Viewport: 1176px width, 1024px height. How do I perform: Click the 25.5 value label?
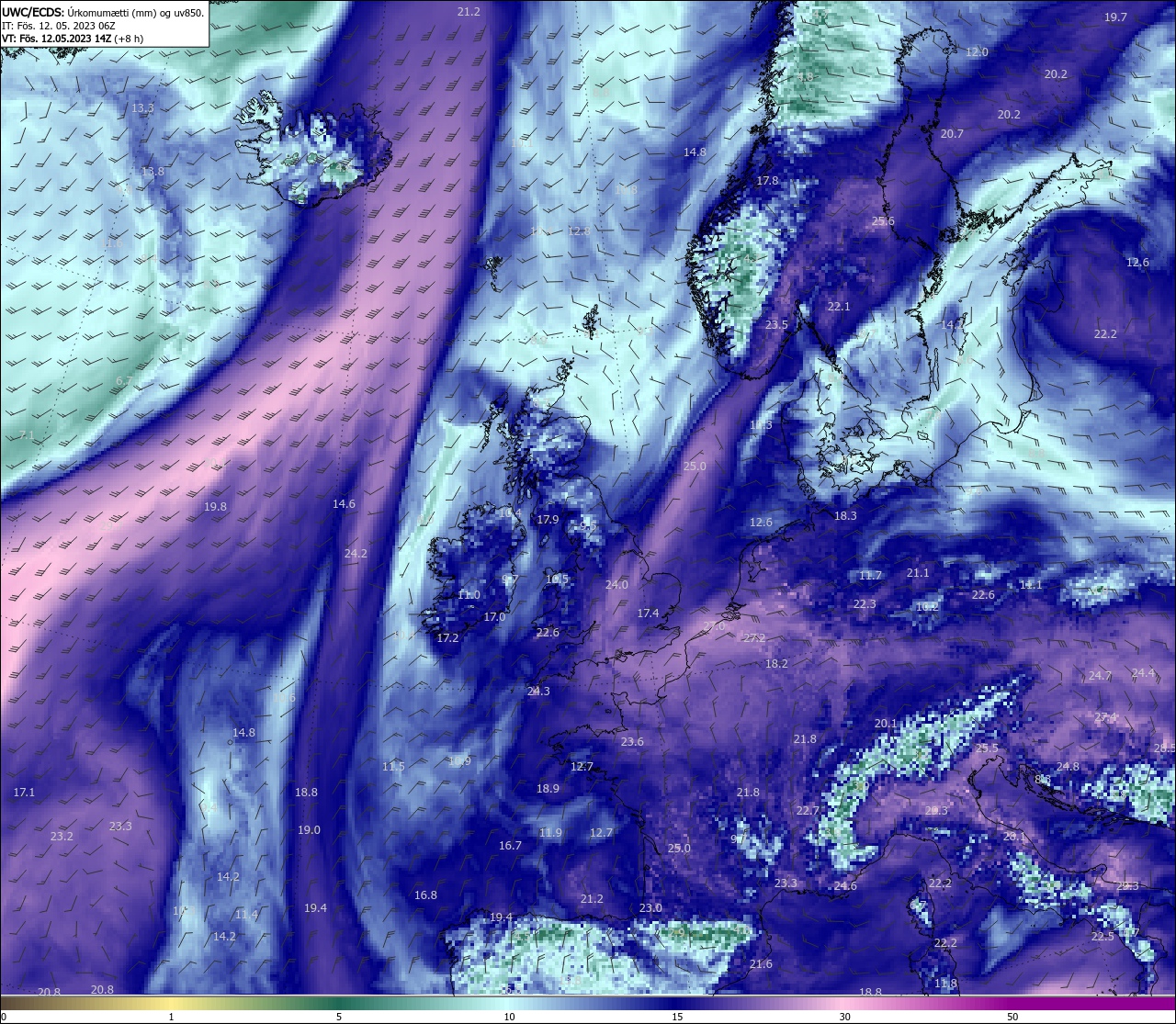pyautogui.click(x=987, y=749)
